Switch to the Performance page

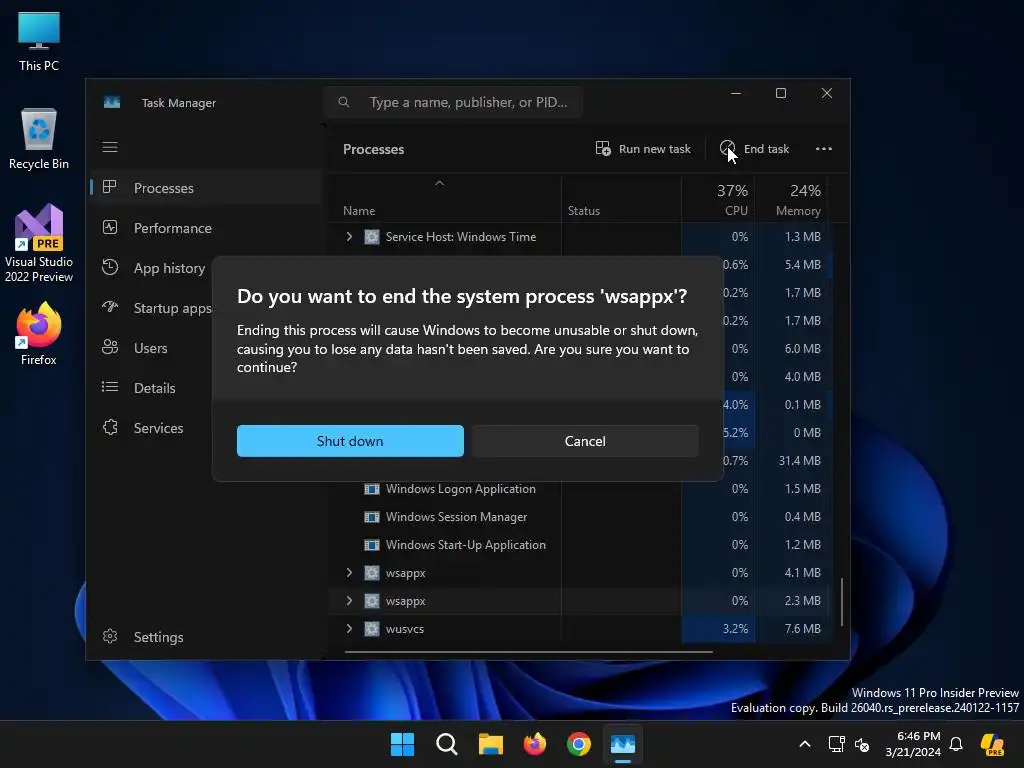206,228
